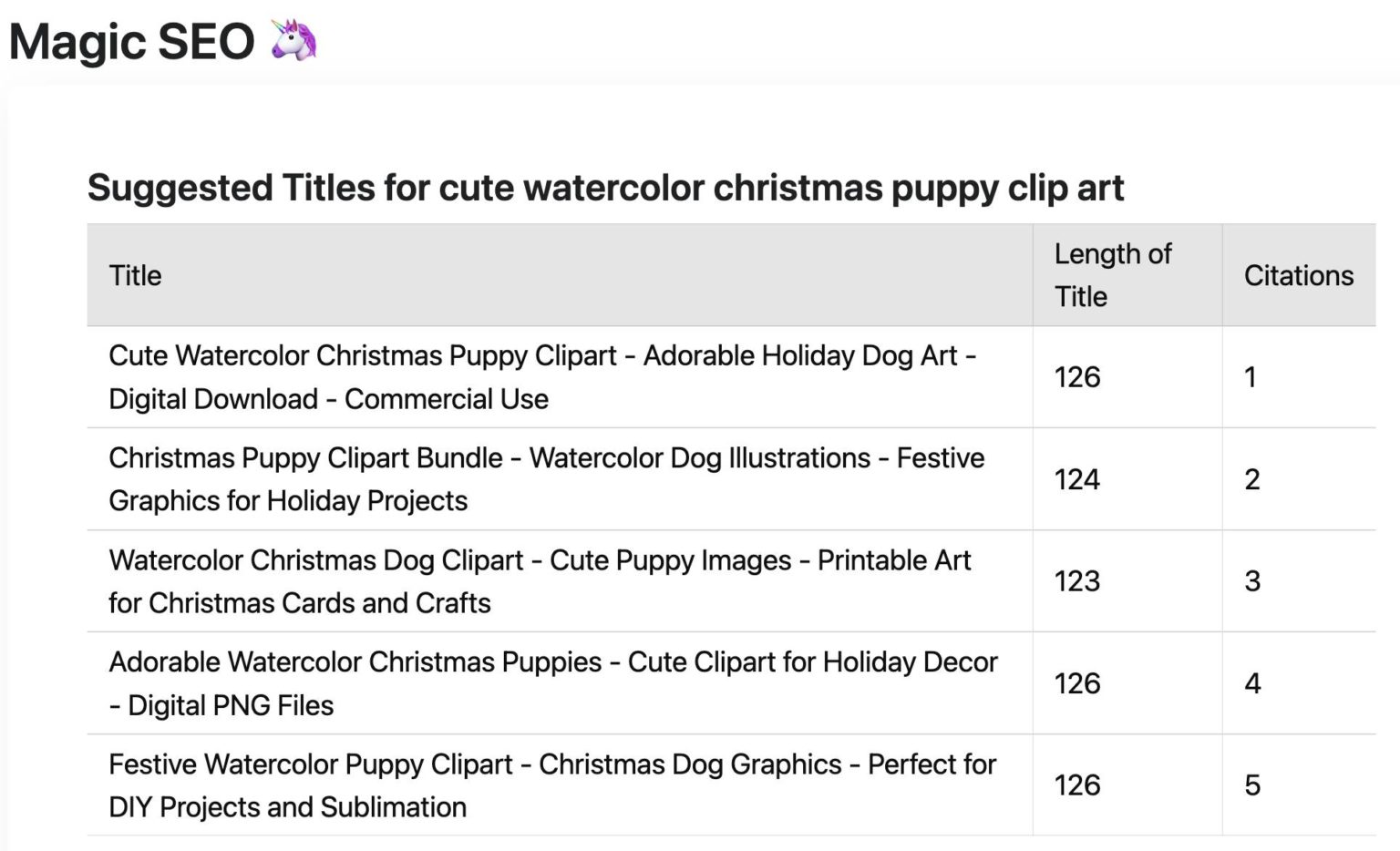Click length 126 in the Festive Watercolor row
Screen dimensions: 1400x851
click(1077, 785)
